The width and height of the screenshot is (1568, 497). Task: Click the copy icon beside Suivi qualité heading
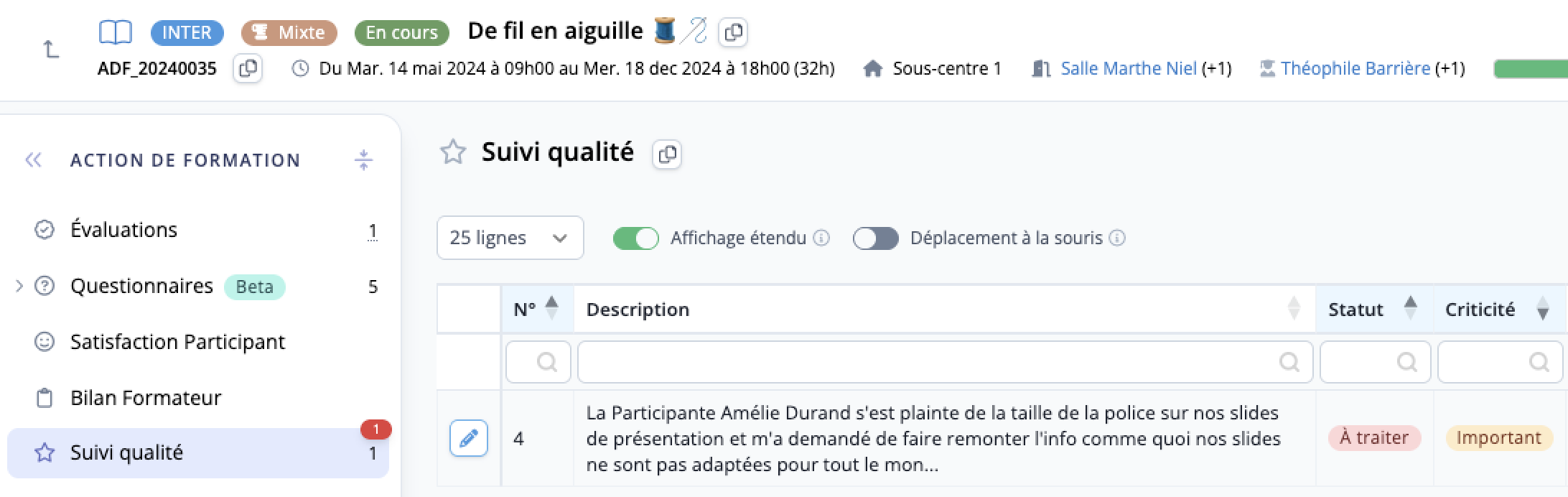[667, 154]
